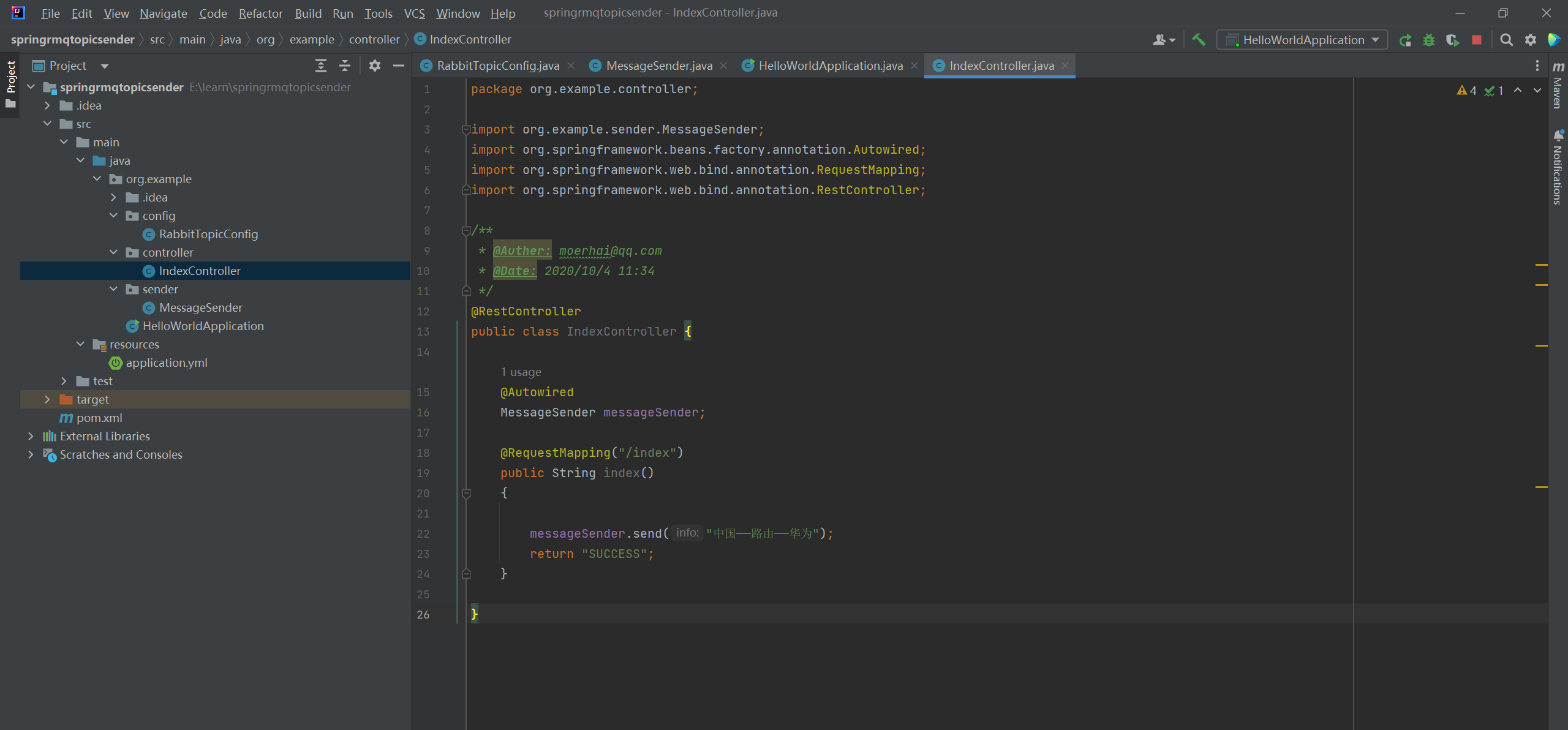Click Collapse All icon in Project panel
The image size is (1568, 730).
pyautogui.click(x=345, y=66)
